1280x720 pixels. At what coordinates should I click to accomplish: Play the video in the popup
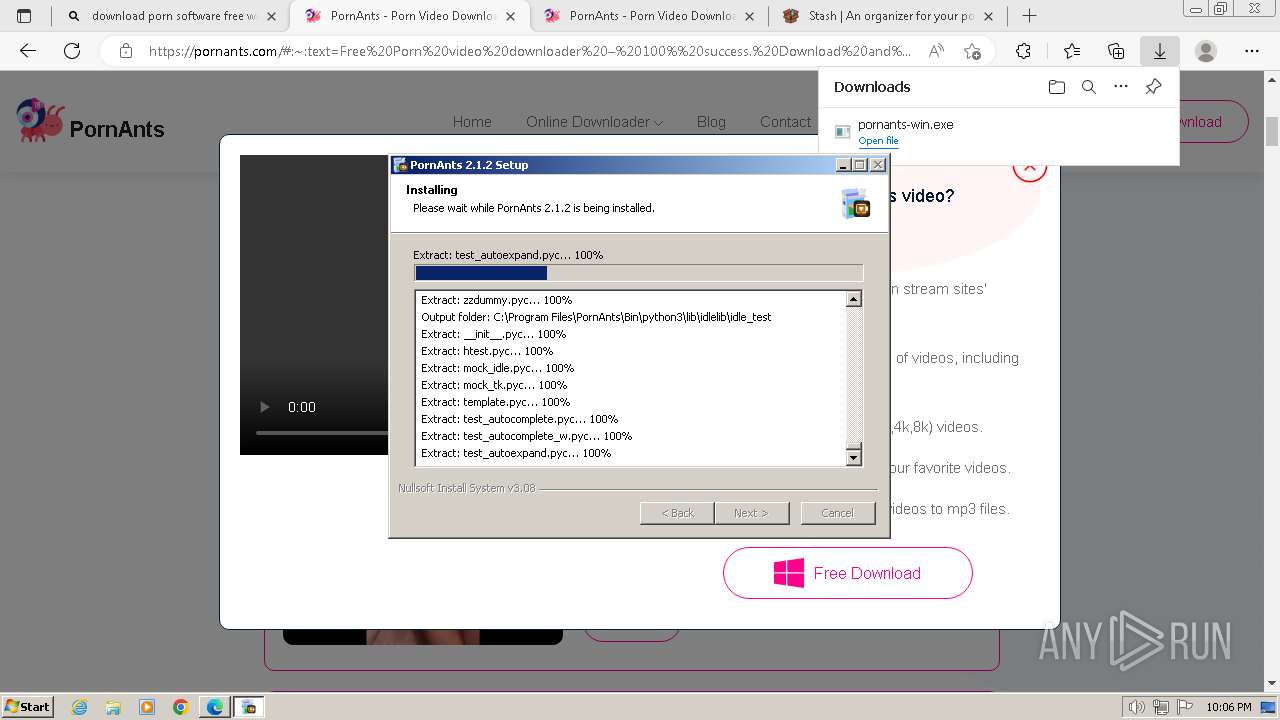(x=264, y=407)
